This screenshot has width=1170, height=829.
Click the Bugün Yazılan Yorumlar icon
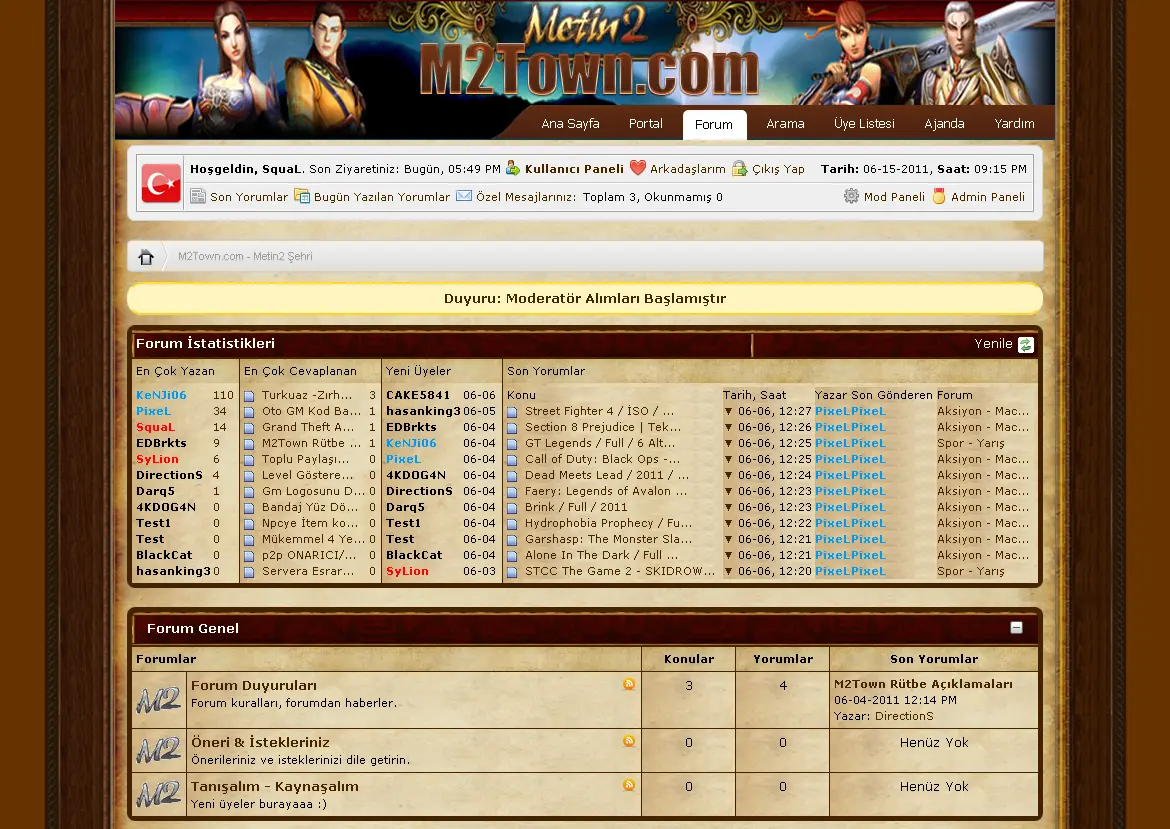(301, 196)
